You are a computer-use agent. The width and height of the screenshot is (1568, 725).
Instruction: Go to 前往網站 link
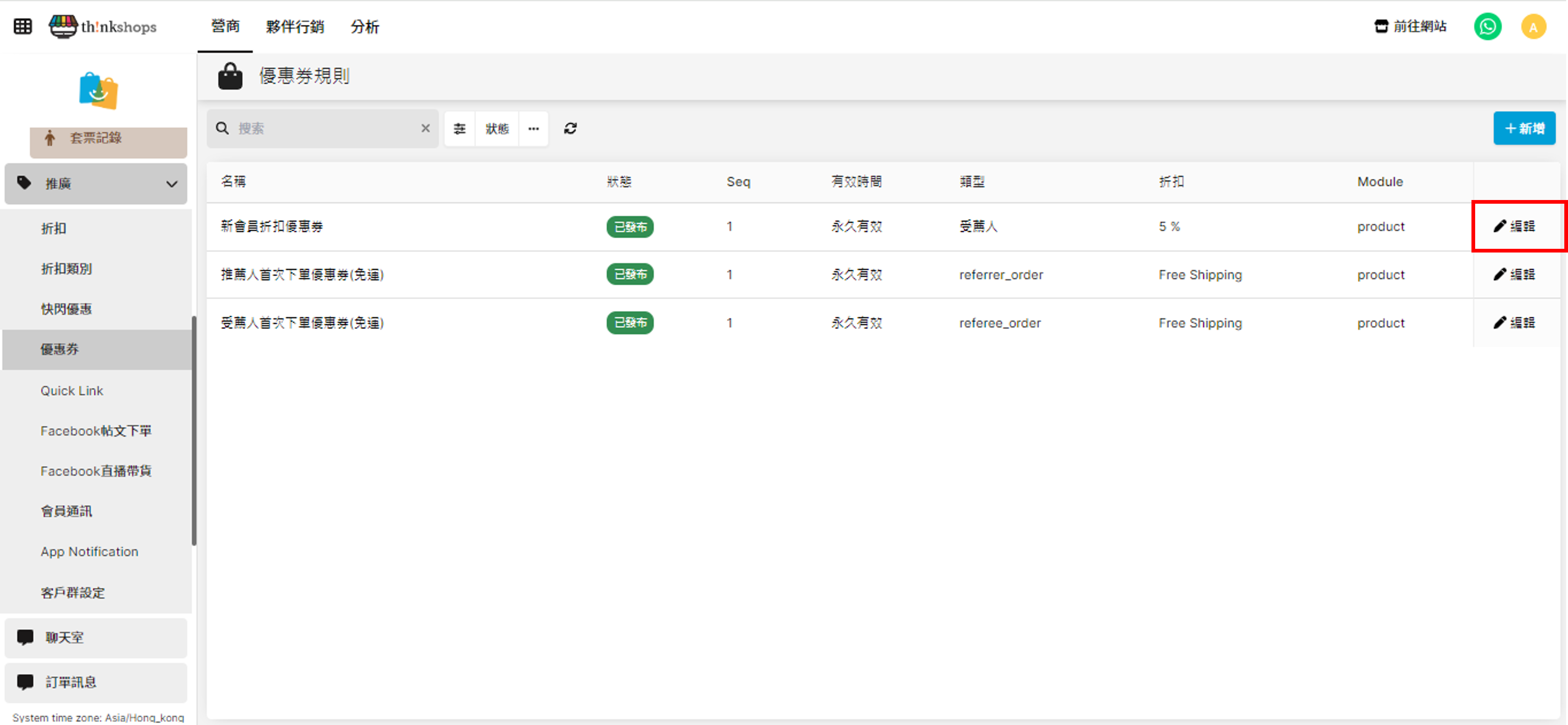[1410, 27]
